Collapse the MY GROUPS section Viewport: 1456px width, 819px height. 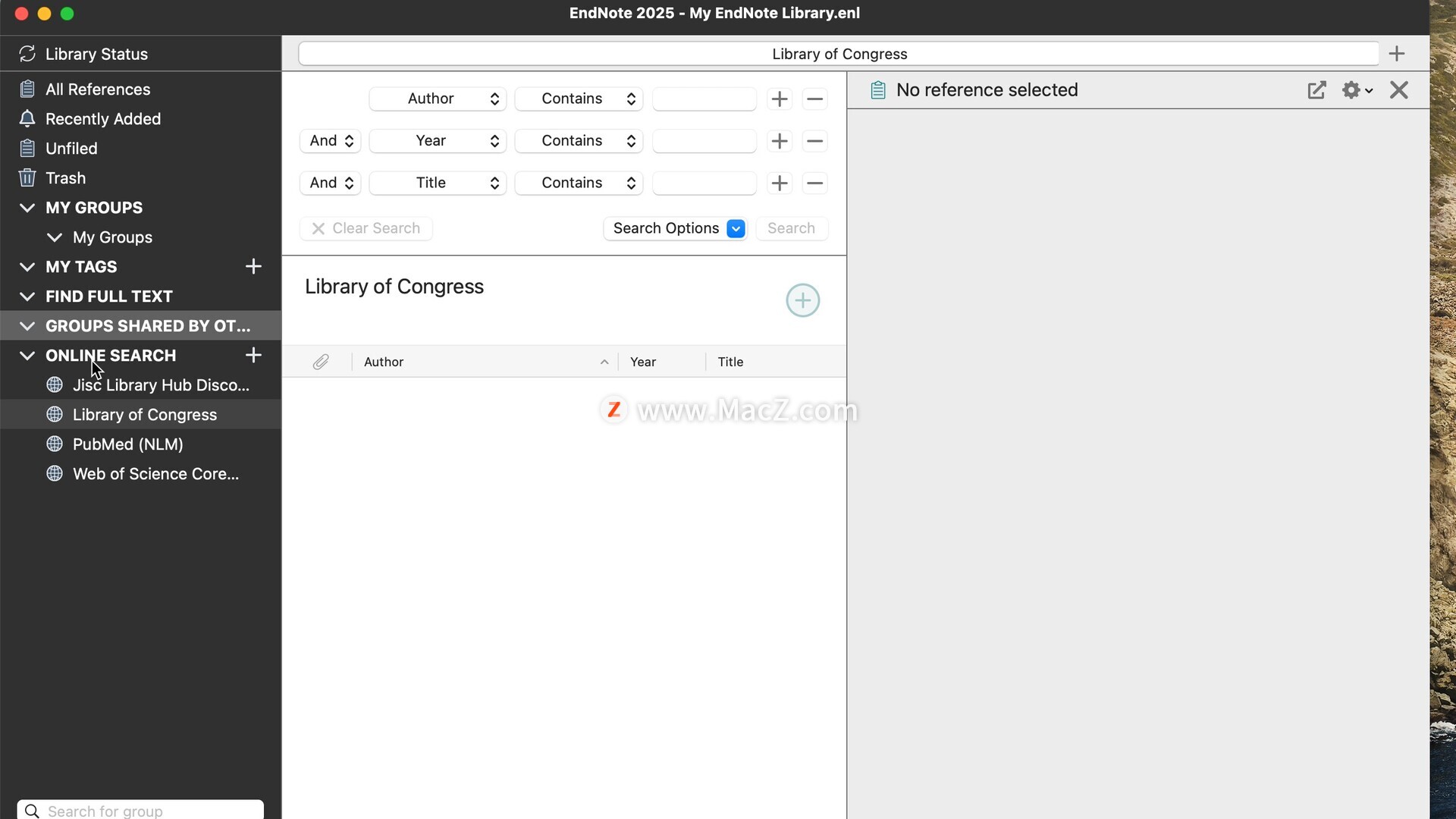click(x=27, y=208)
